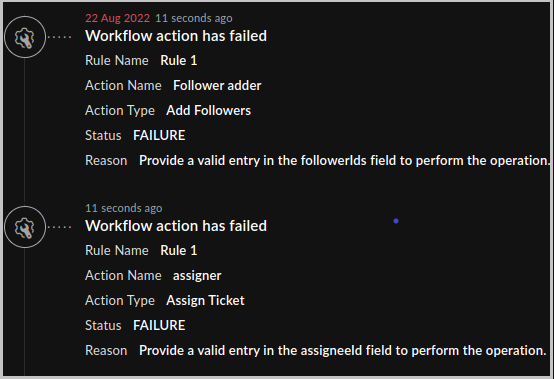This screenshot has width=554, height=379.
Task: Click the workflow gear icon for assigner entry
Action: pyautogui.click(x=25, y=227)
